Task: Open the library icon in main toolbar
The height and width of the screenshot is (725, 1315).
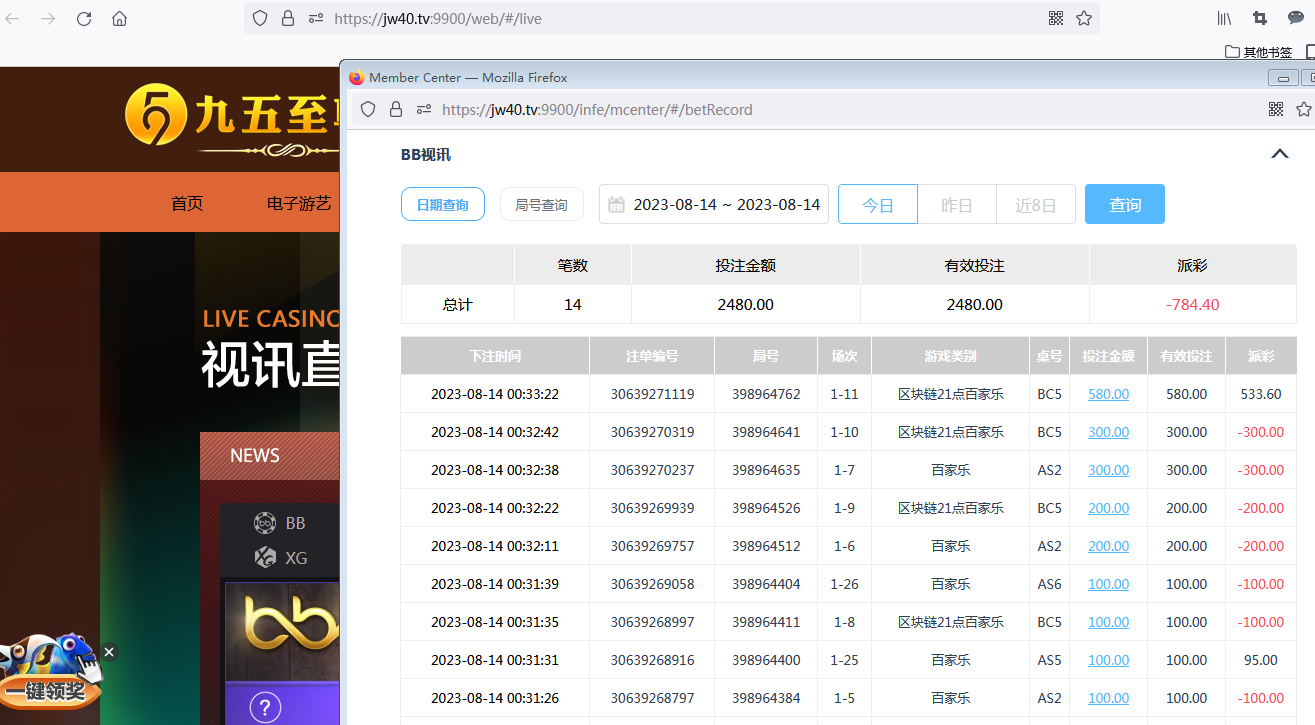Action: coord(1224,18)
